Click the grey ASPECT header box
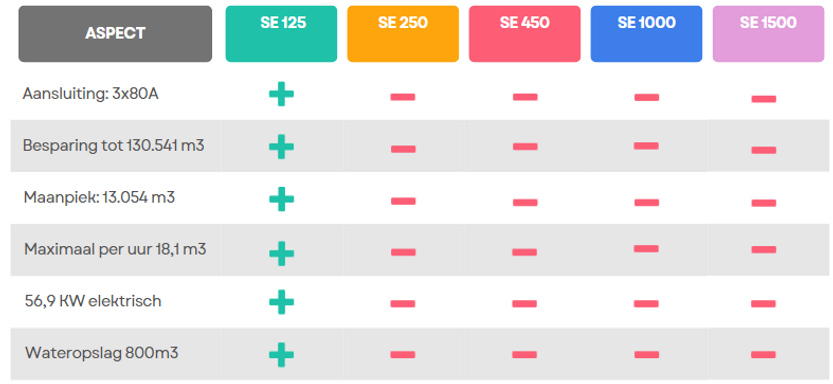833x384 pixels. click(x=115, y=34)
